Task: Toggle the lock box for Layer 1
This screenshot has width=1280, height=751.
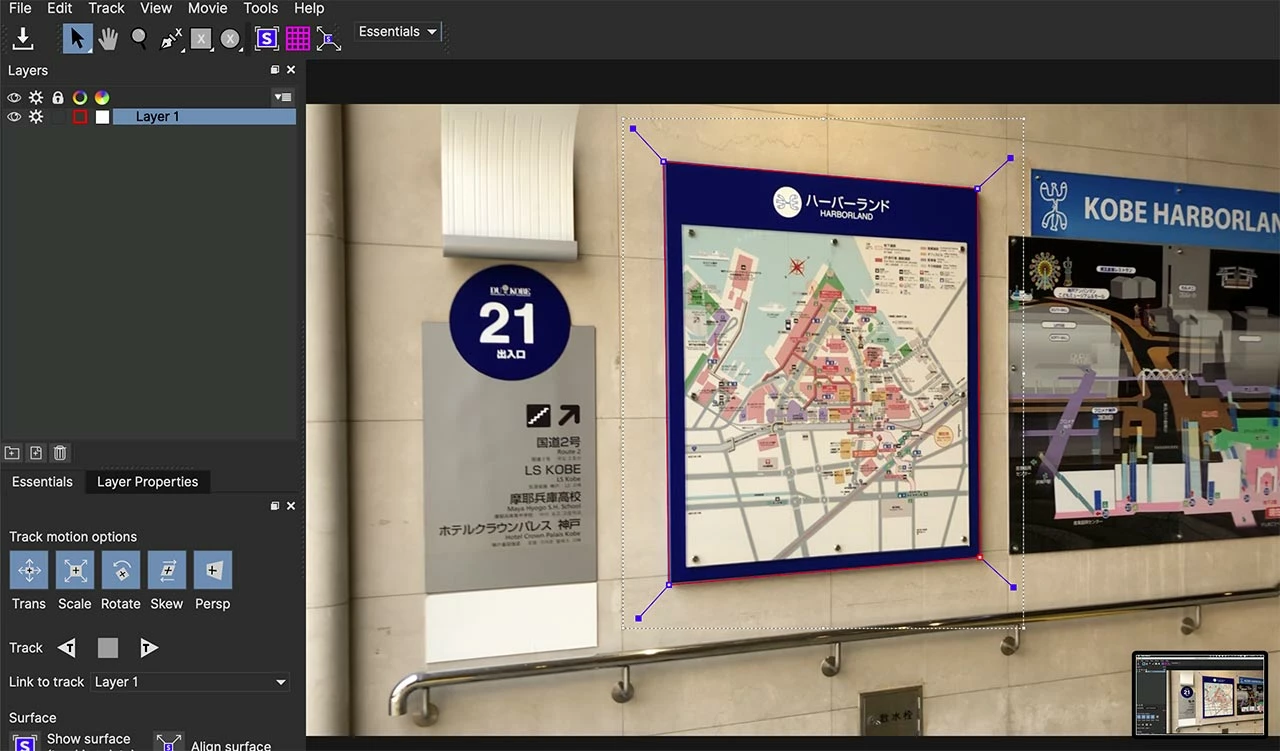Action: (58, 117)
